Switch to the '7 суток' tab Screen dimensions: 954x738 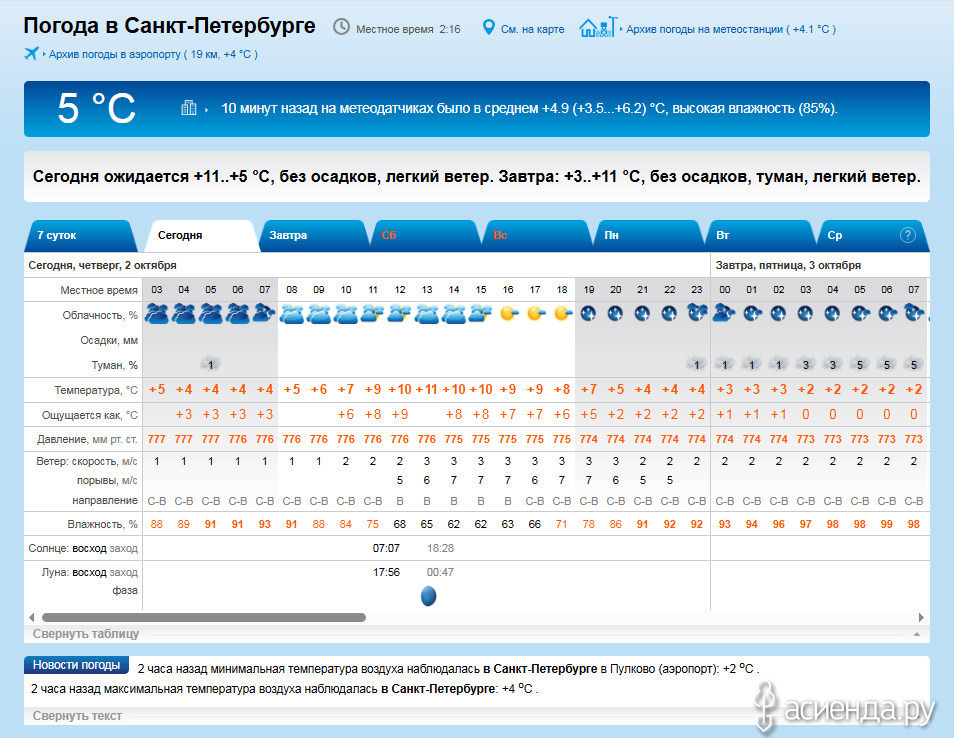click(x=57, y=236)
